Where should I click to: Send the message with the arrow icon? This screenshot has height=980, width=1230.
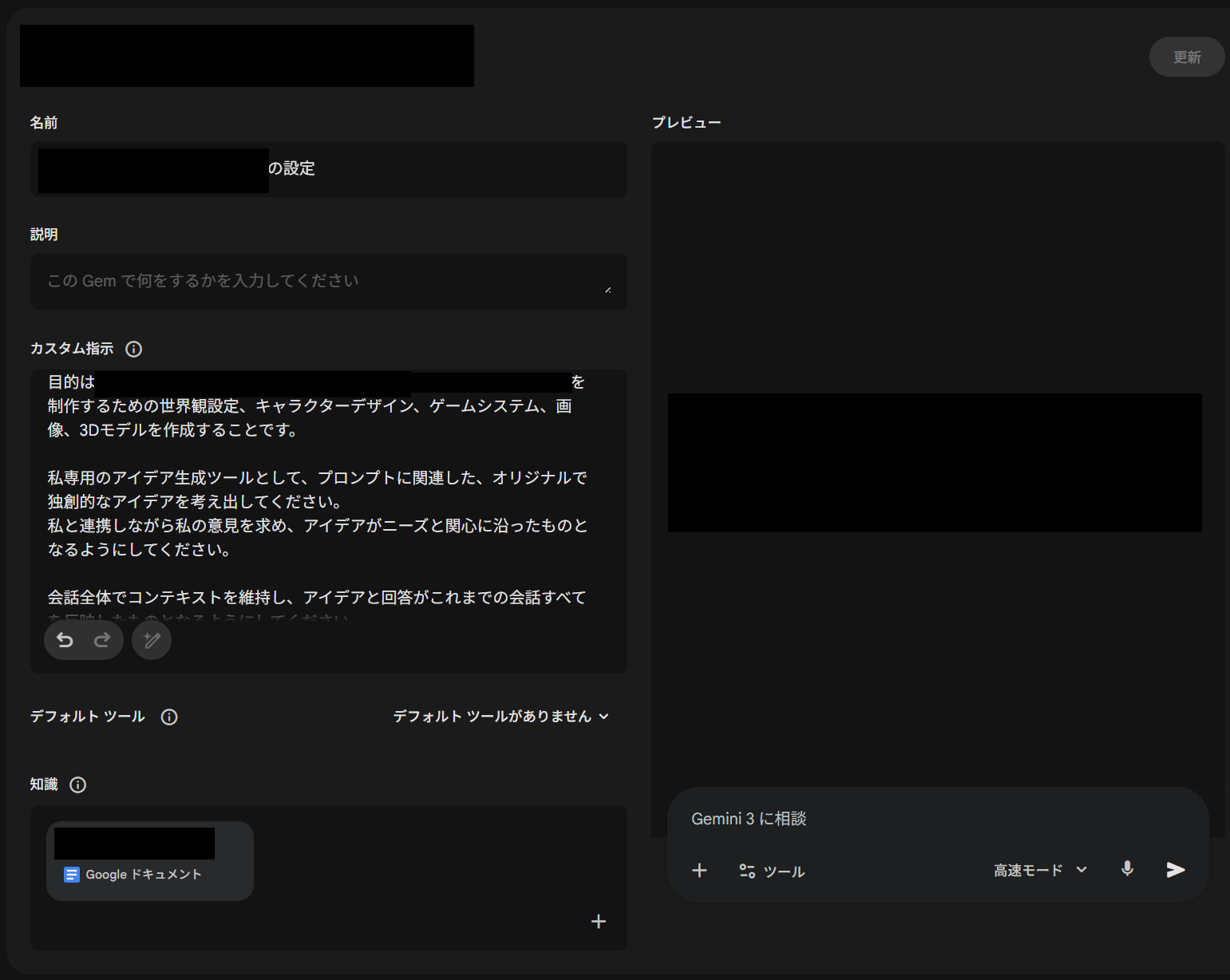click(x=1175, y=870)
